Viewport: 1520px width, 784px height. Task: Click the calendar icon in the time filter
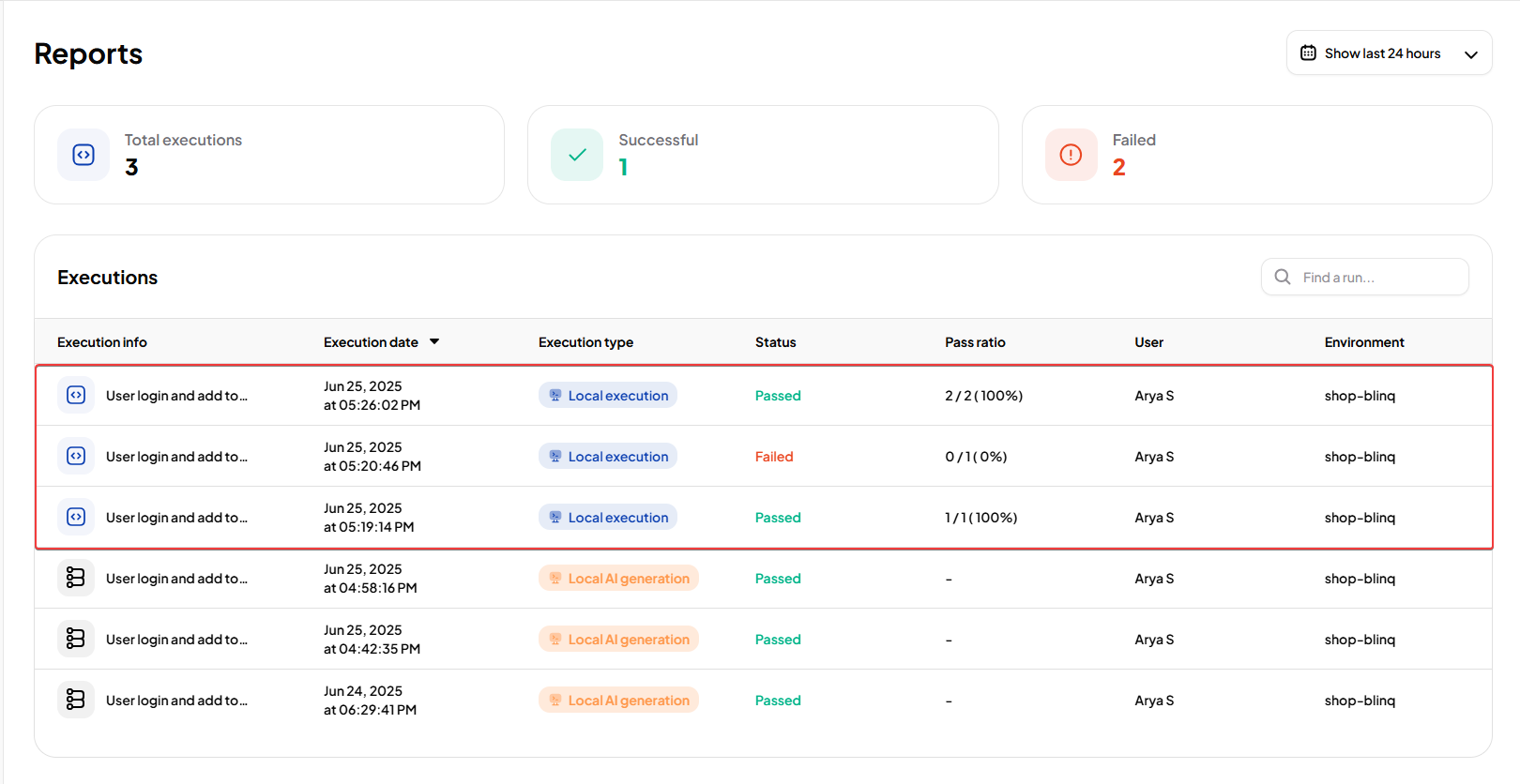1308,53
